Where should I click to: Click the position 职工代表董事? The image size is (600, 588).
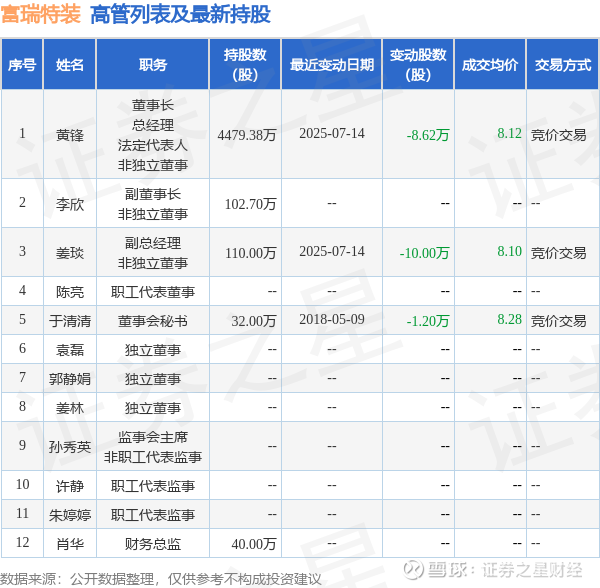153,292
